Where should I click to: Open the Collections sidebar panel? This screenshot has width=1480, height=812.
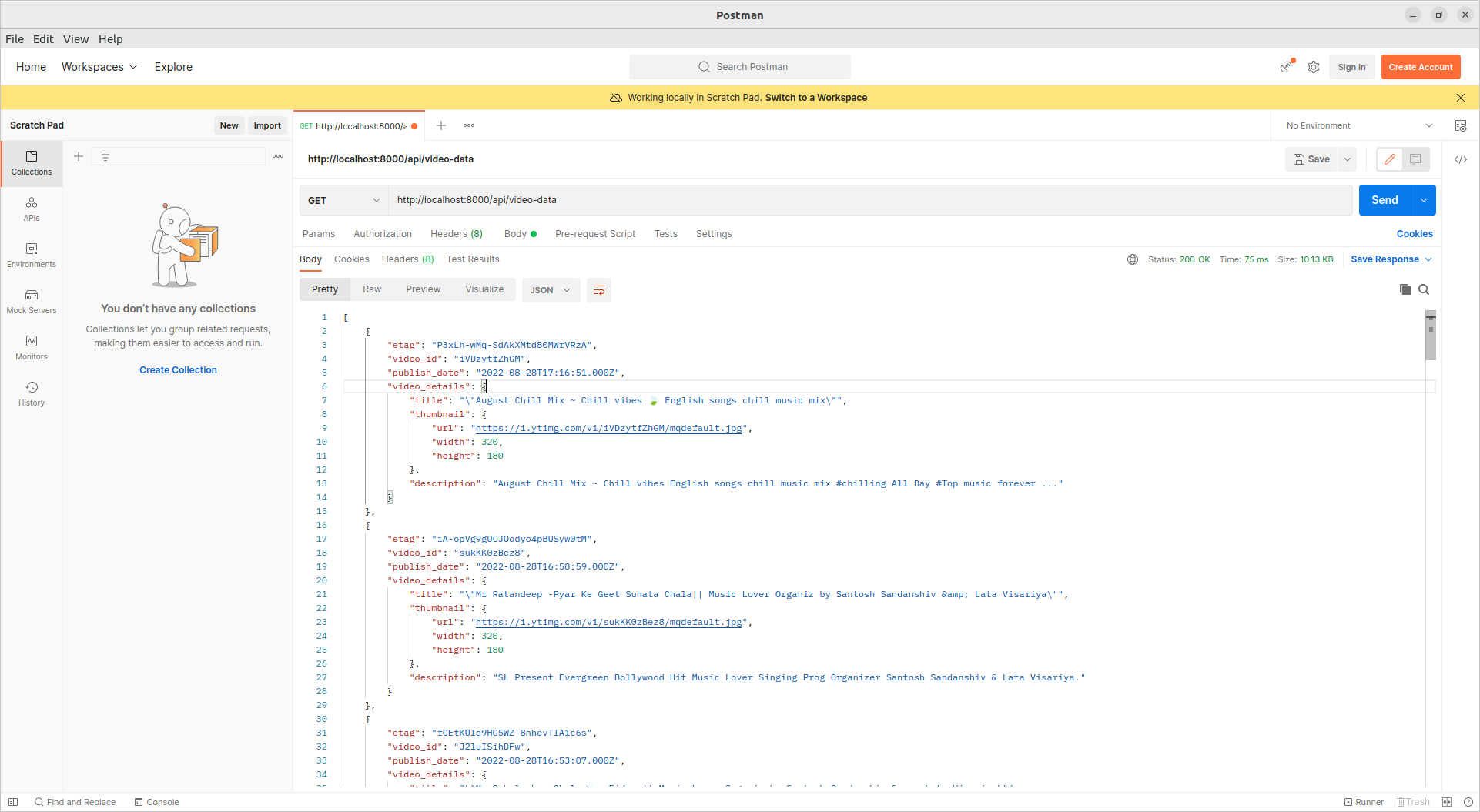(x=32, y=163)
